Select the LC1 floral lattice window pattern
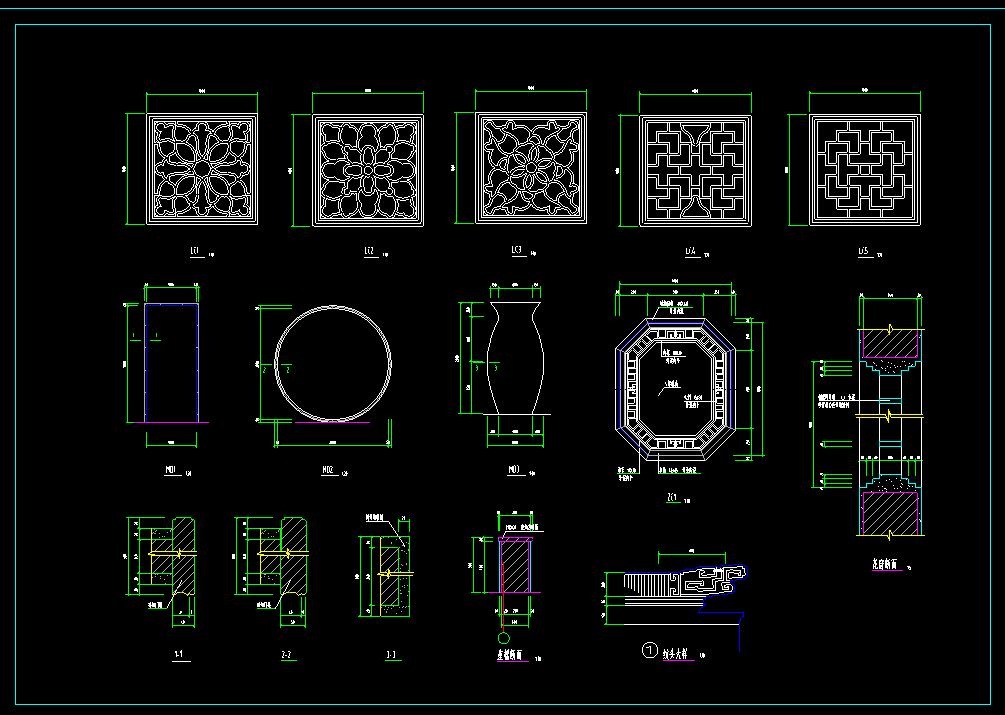 [202, 167]
